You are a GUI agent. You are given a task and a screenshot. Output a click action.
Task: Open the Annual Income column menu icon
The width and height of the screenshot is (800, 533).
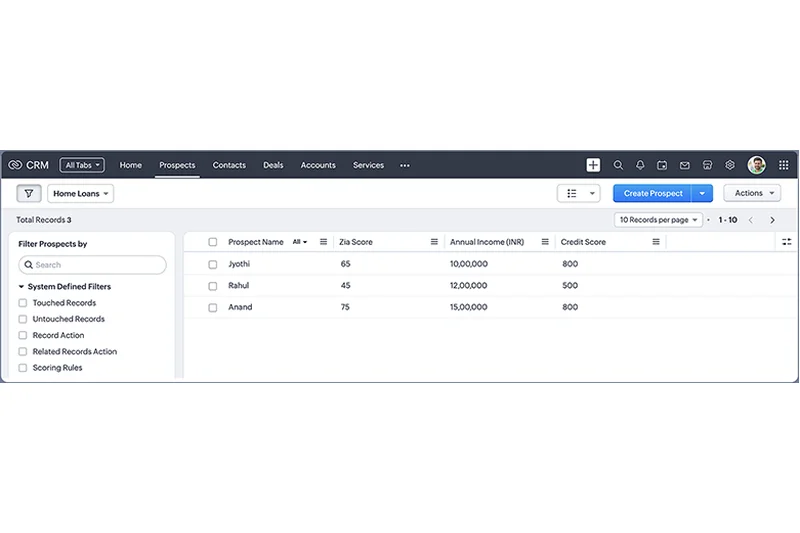pyautogui.click(x=545, y=242)
